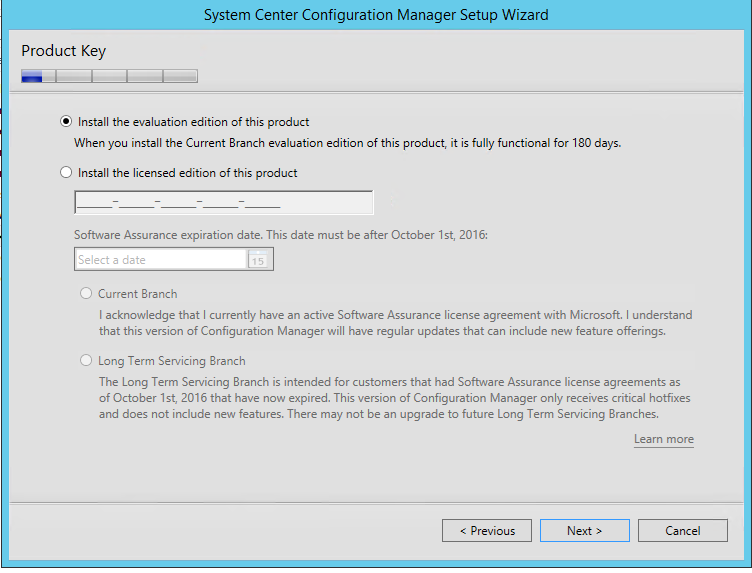Click the third wizard progress segment
The width and height of the screenshot is (752, 573).
(109, 76)
